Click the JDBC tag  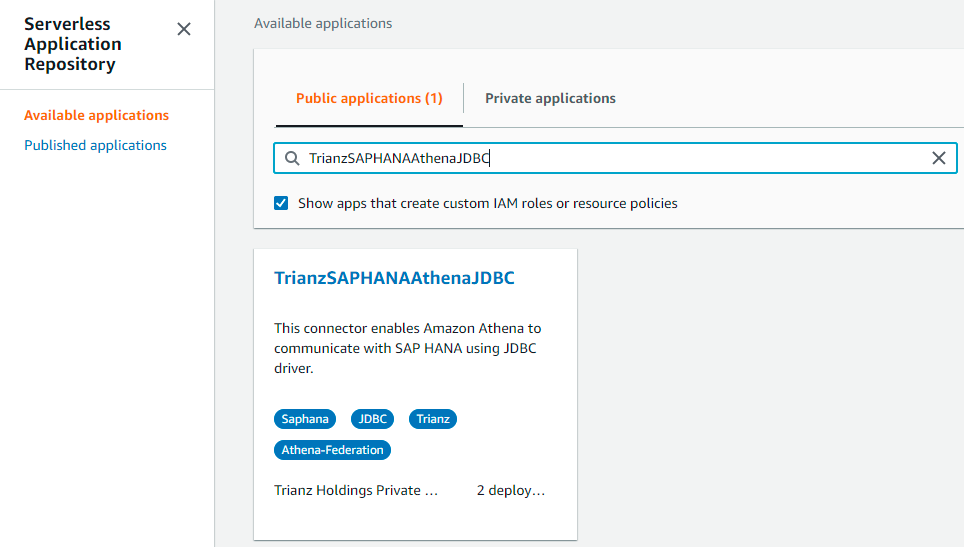point(373,419)
